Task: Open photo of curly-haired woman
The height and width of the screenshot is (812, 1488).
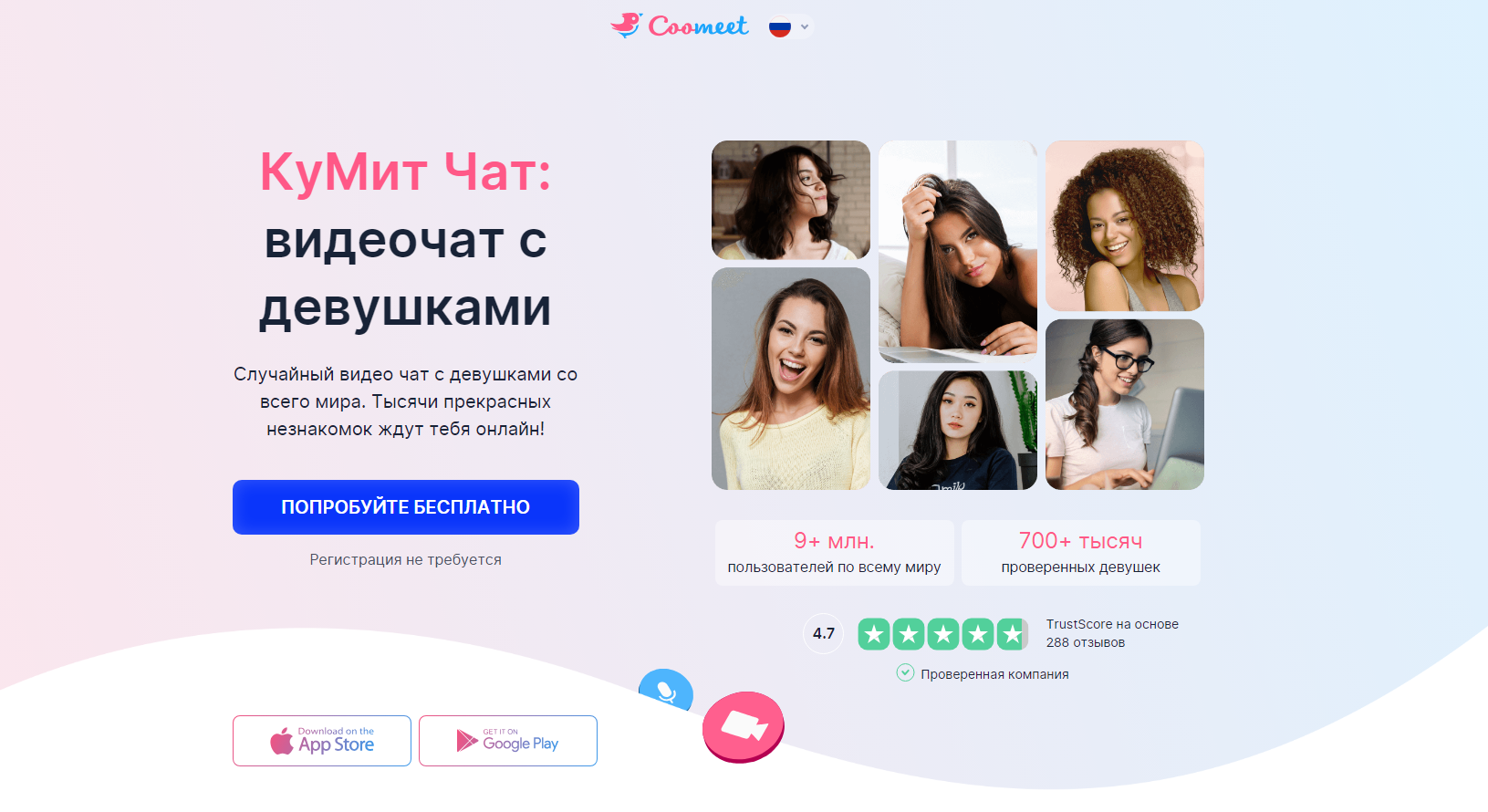Action: tap(1125, 226)
